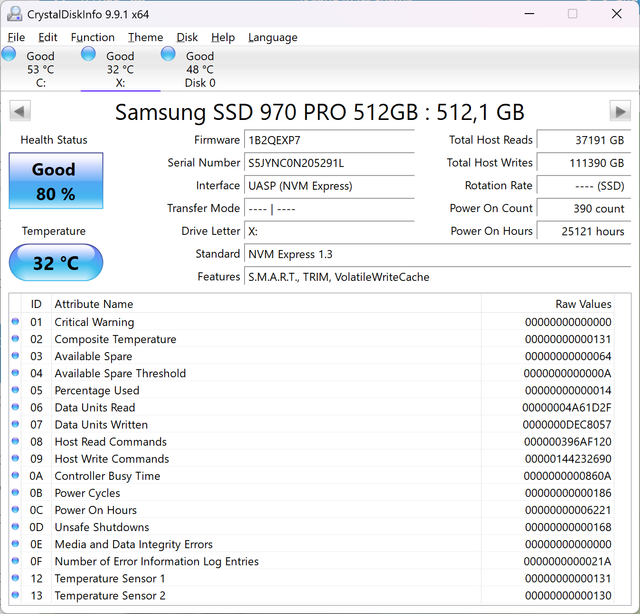
Task: Click the blue status orb for X: drive
Action: (x=89, y=54)
